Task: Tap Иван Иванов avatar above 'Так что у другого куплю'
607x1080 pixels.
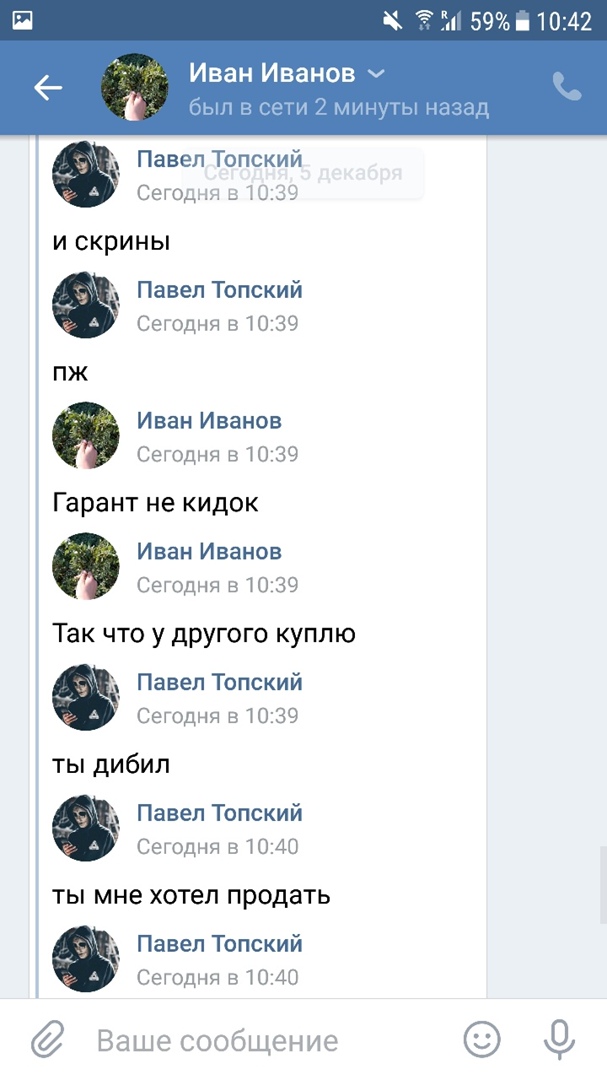Action: [x=86, y=567]
